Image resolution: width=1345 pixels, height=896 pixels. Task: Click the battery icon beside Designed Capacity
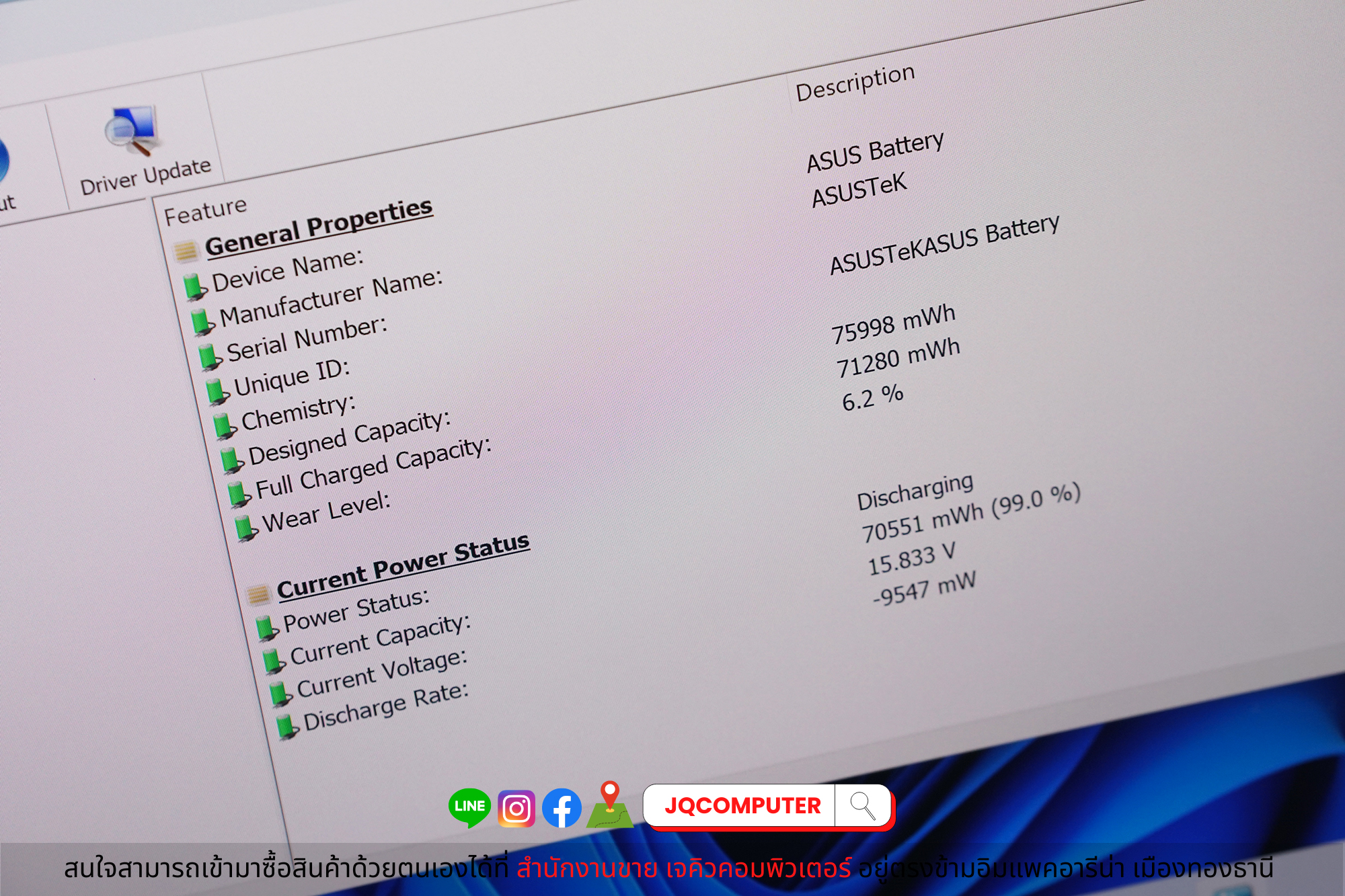pyautogui.click(x=232, y=460)
